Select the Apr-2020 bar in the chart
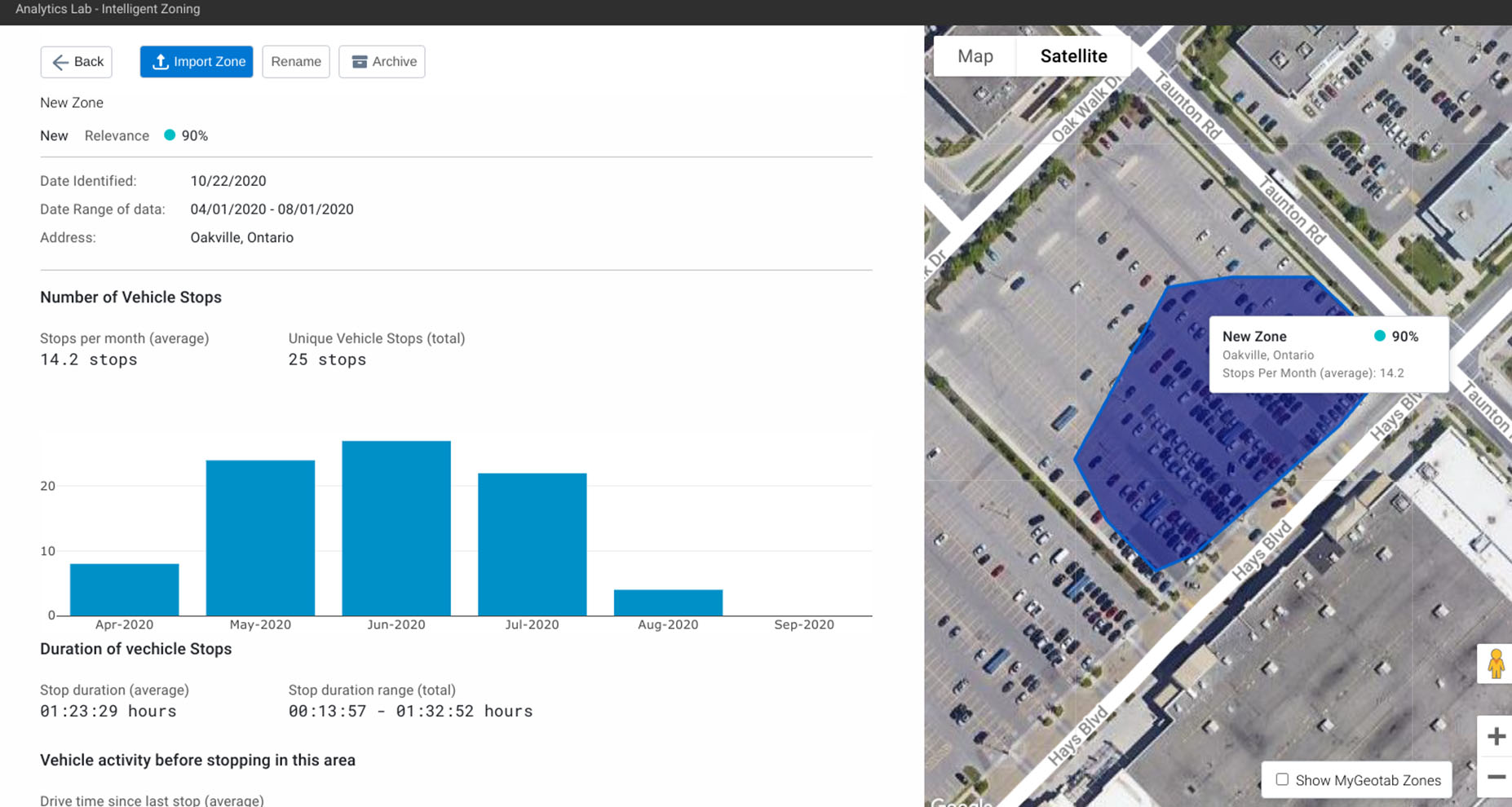Image resolution: width=1512 pixels, height=807 pixels. coord(124,587)
